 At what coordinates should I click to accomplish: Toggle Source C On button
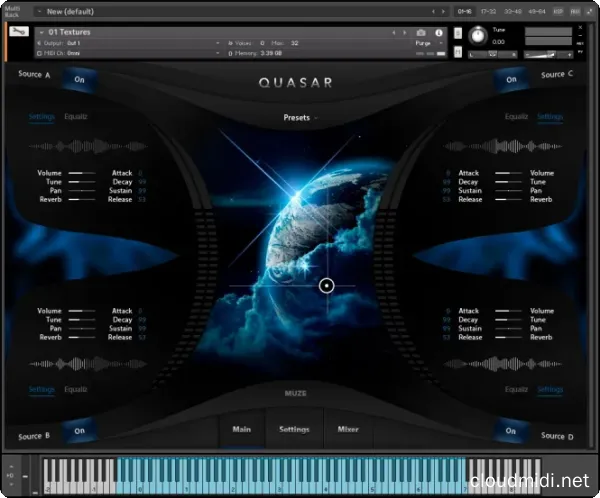coord(511,80)
